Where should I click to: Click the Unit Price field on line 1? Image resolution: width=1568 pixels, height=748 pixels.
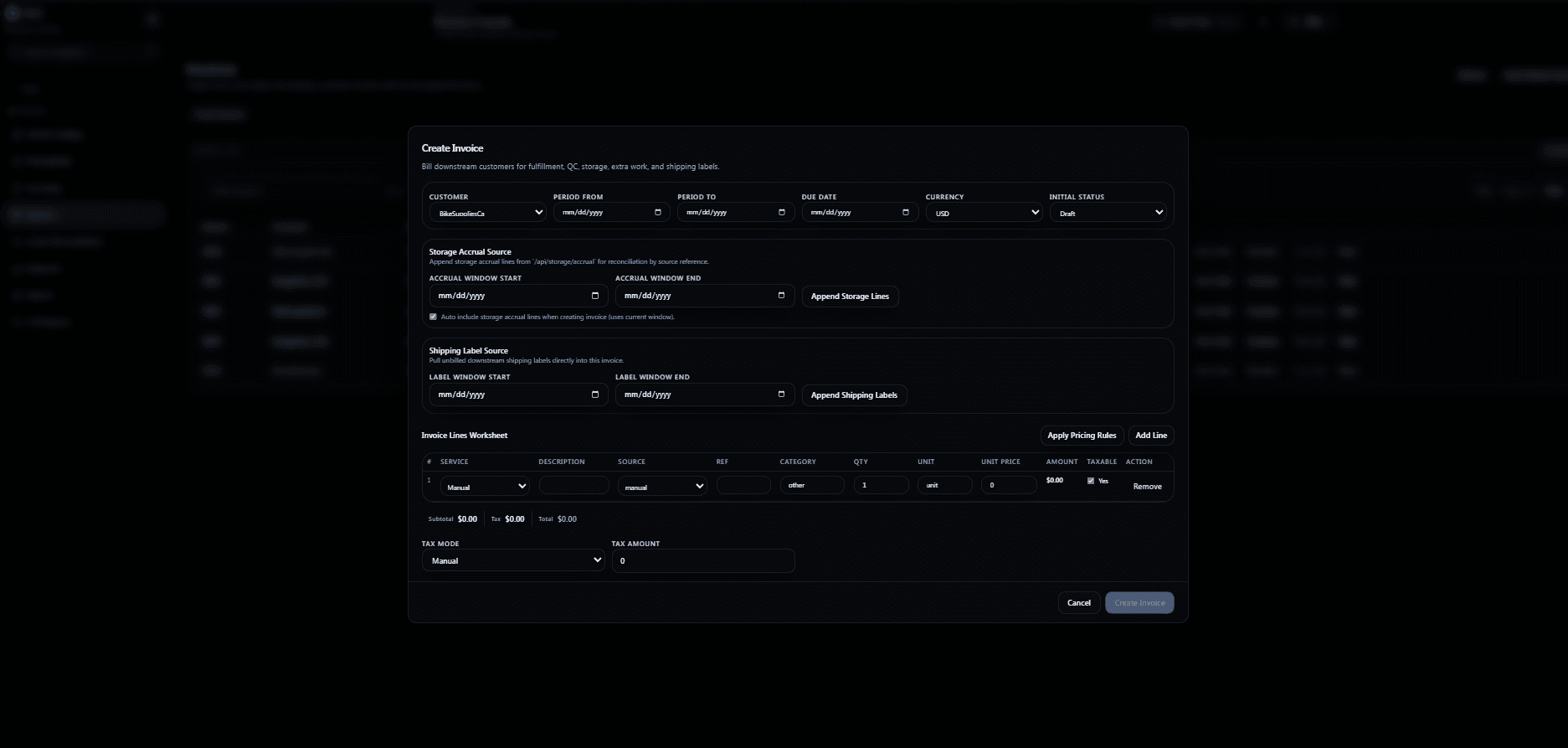(x=1009, y=485)
